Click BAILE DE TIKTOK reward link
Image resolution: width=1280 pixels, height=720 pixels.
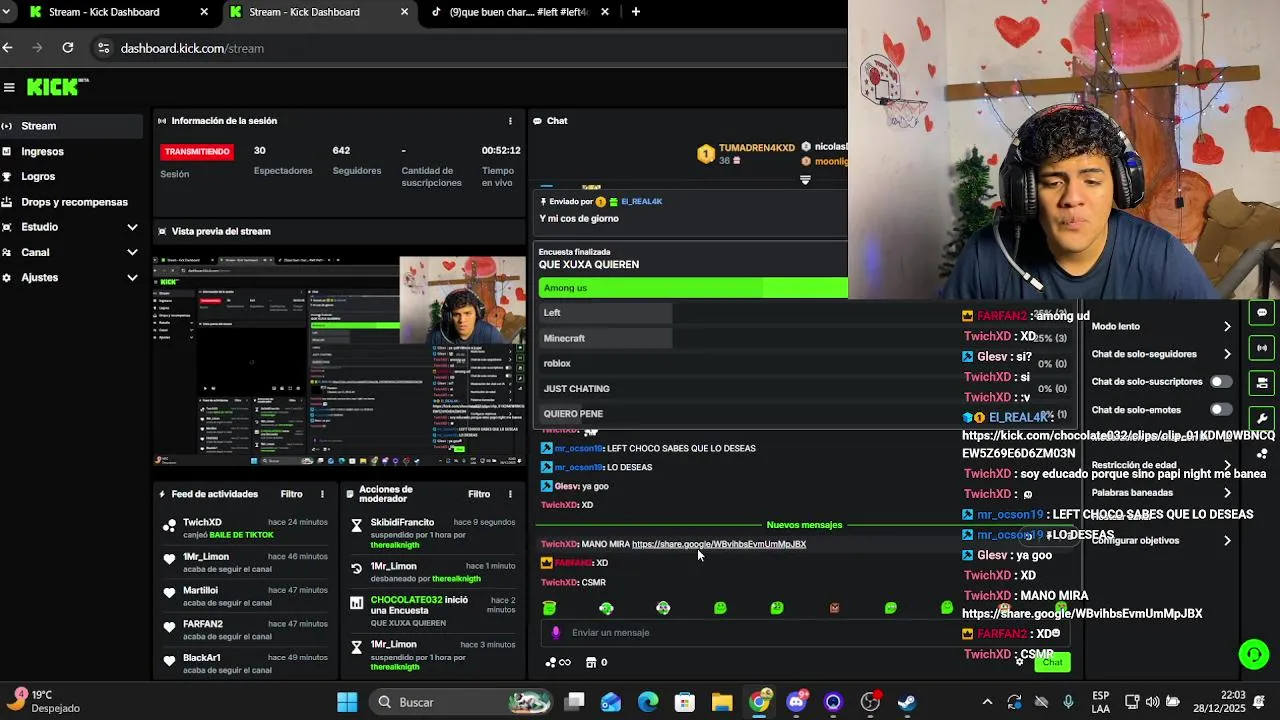pyautogui.click(x=241, y=535)
